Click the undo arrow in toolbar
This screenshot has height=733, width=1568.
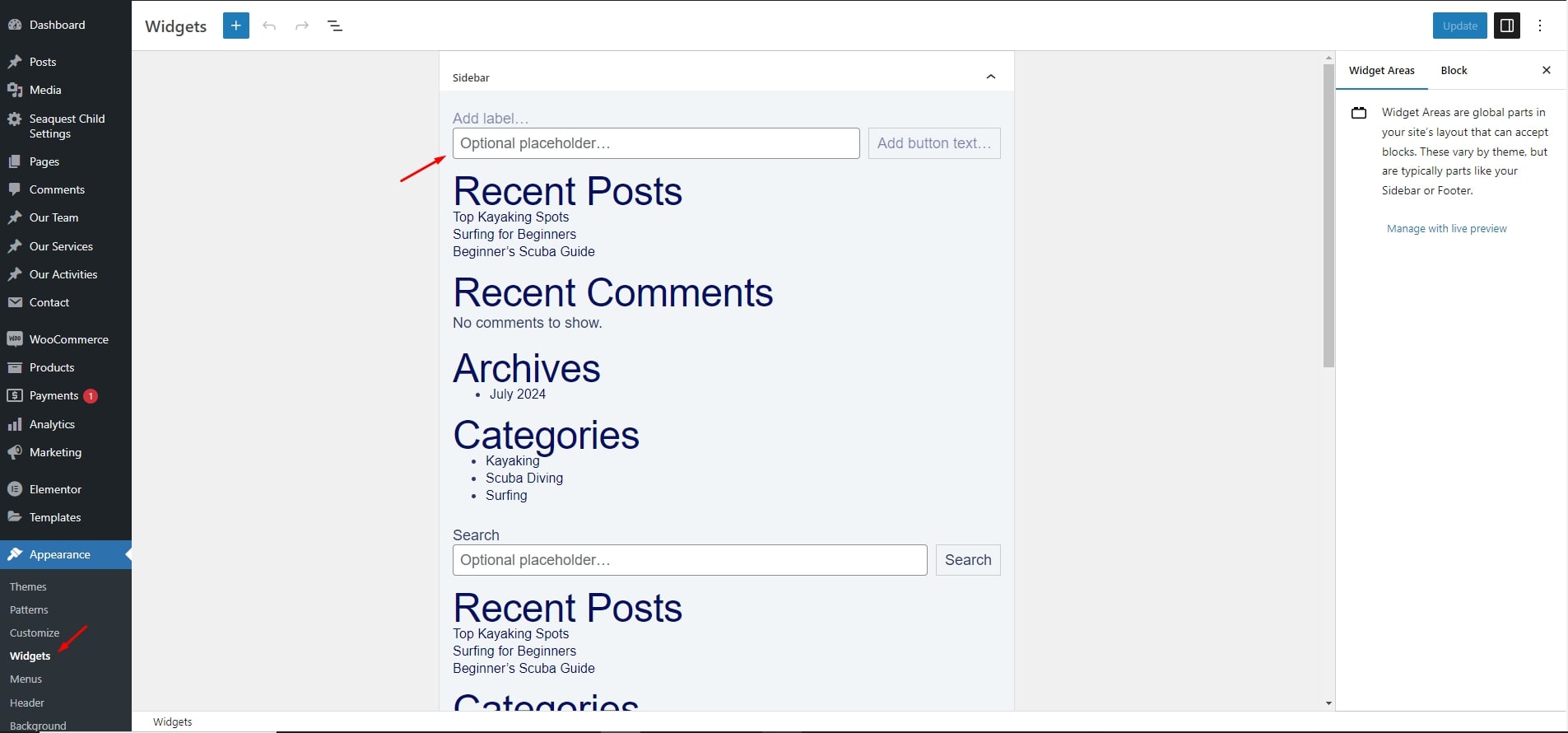click(269, 26)
